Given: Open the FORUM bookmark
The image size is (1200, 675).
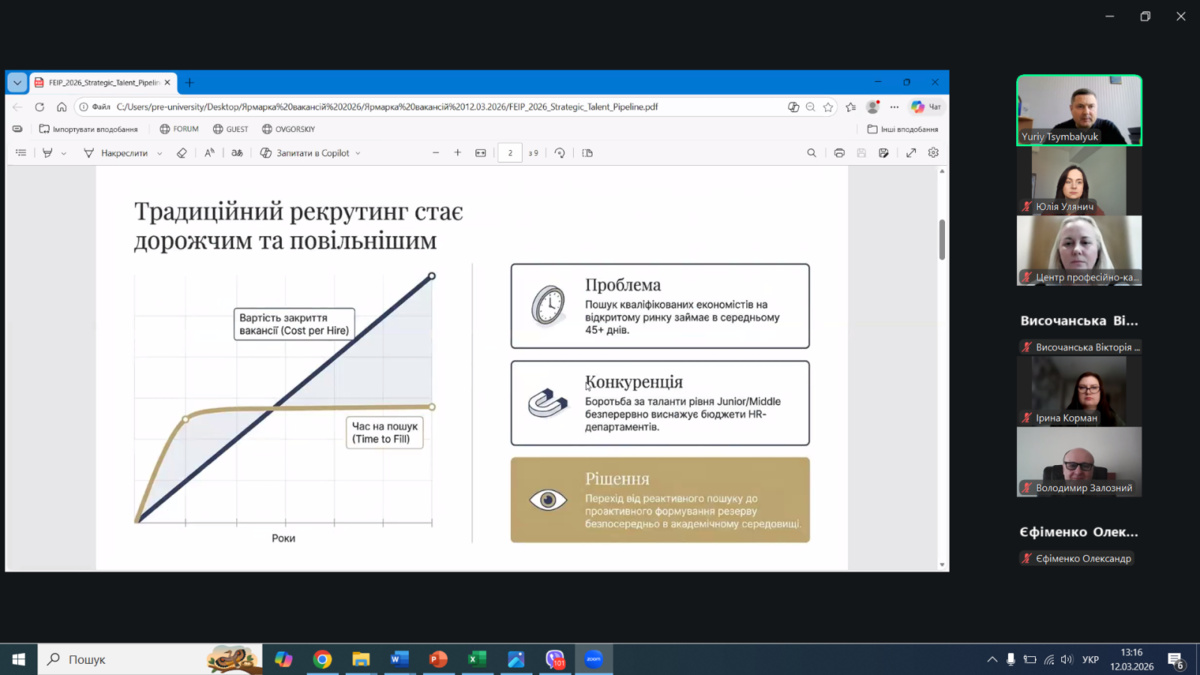Looking at the screenshot, I should tap(179, 129).
